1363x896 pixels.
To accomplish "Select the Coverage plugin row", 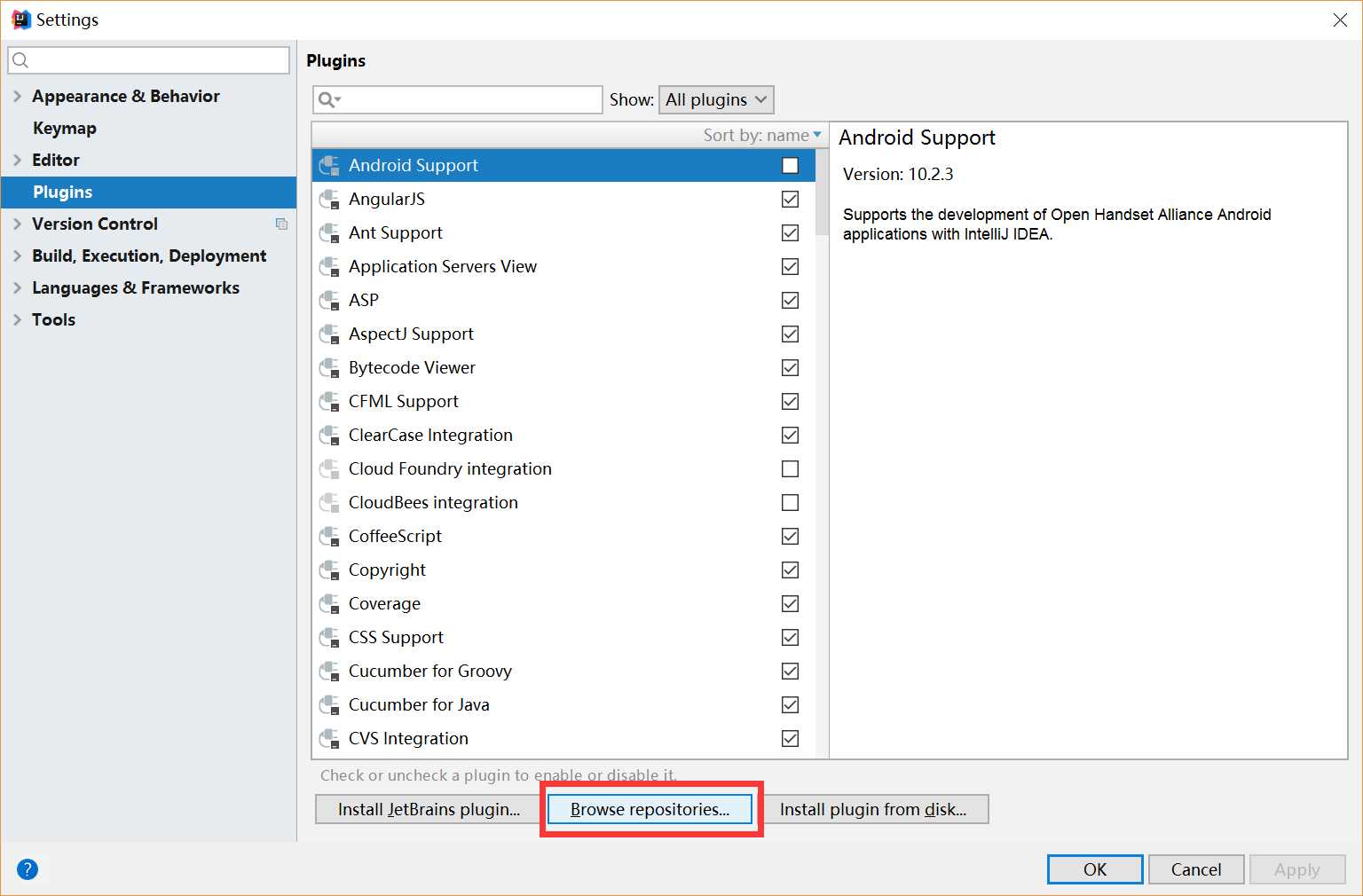I will click(563, 604).
